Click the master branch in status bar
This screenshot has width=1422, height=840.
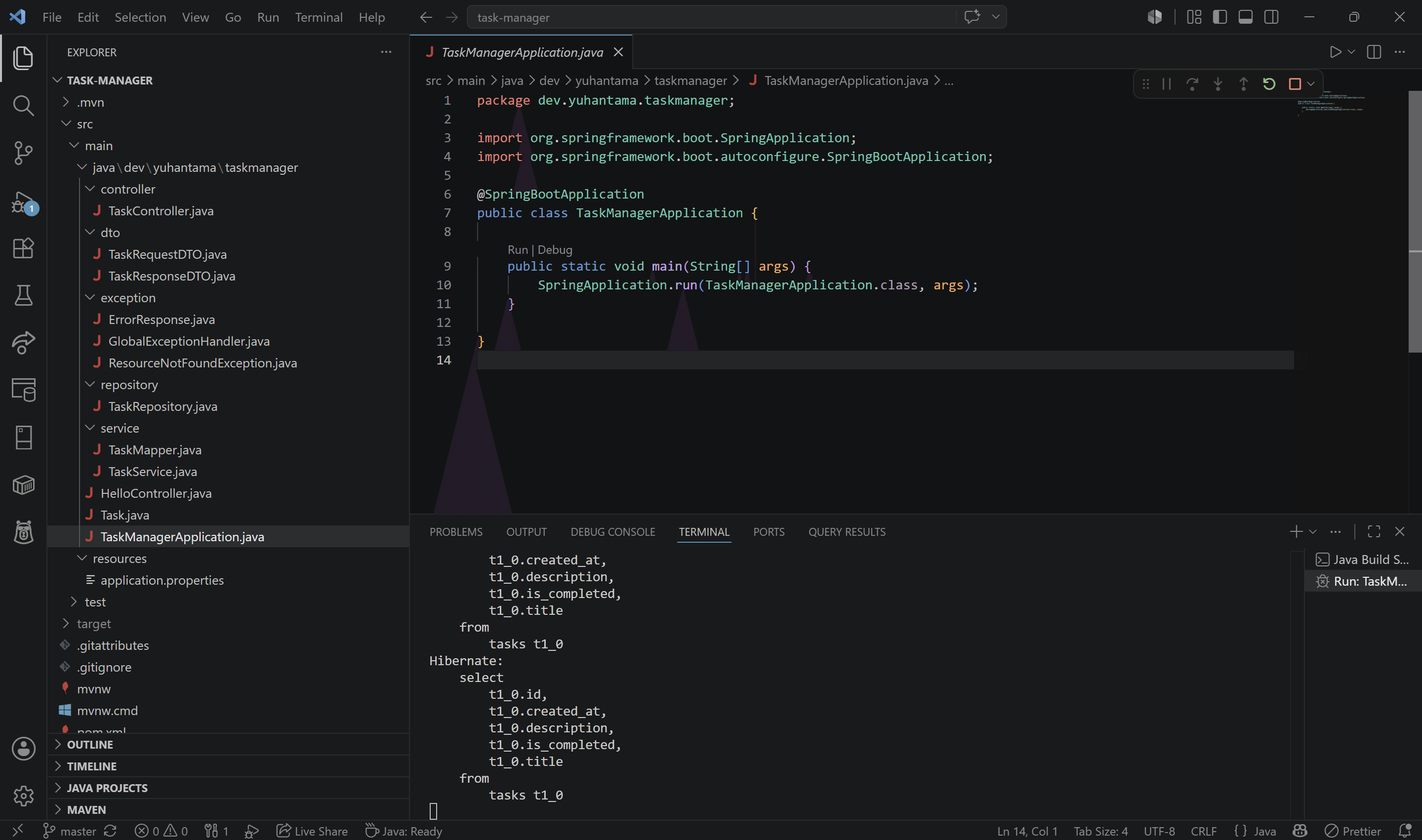70,831
